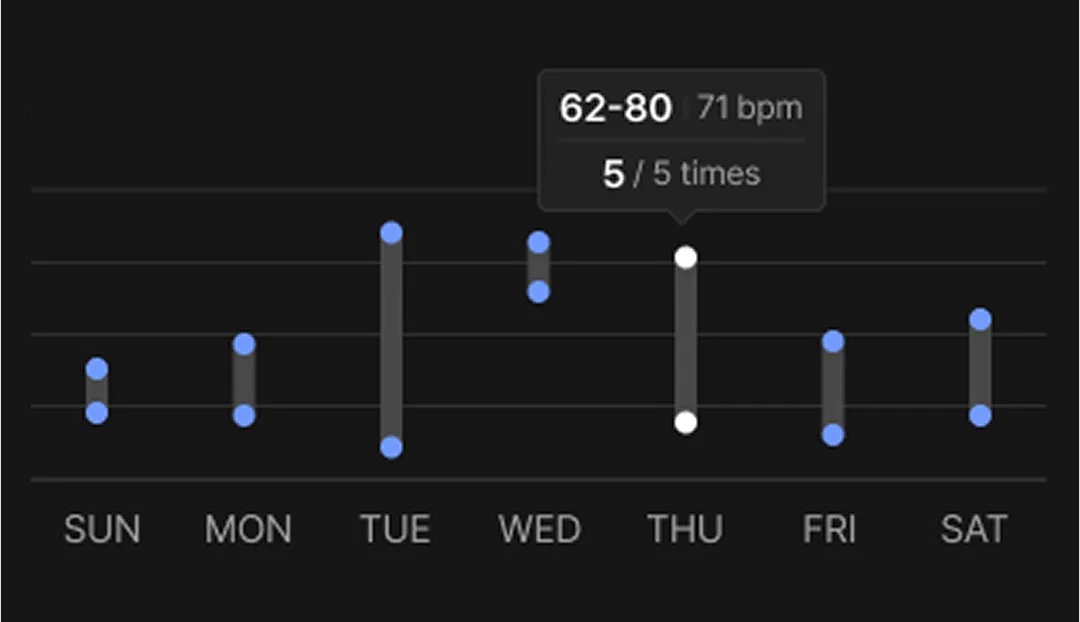Select Thursday's white minimum dot
Image resolution: width=1080 pixels, height=622 pixels.
point(685,422)
